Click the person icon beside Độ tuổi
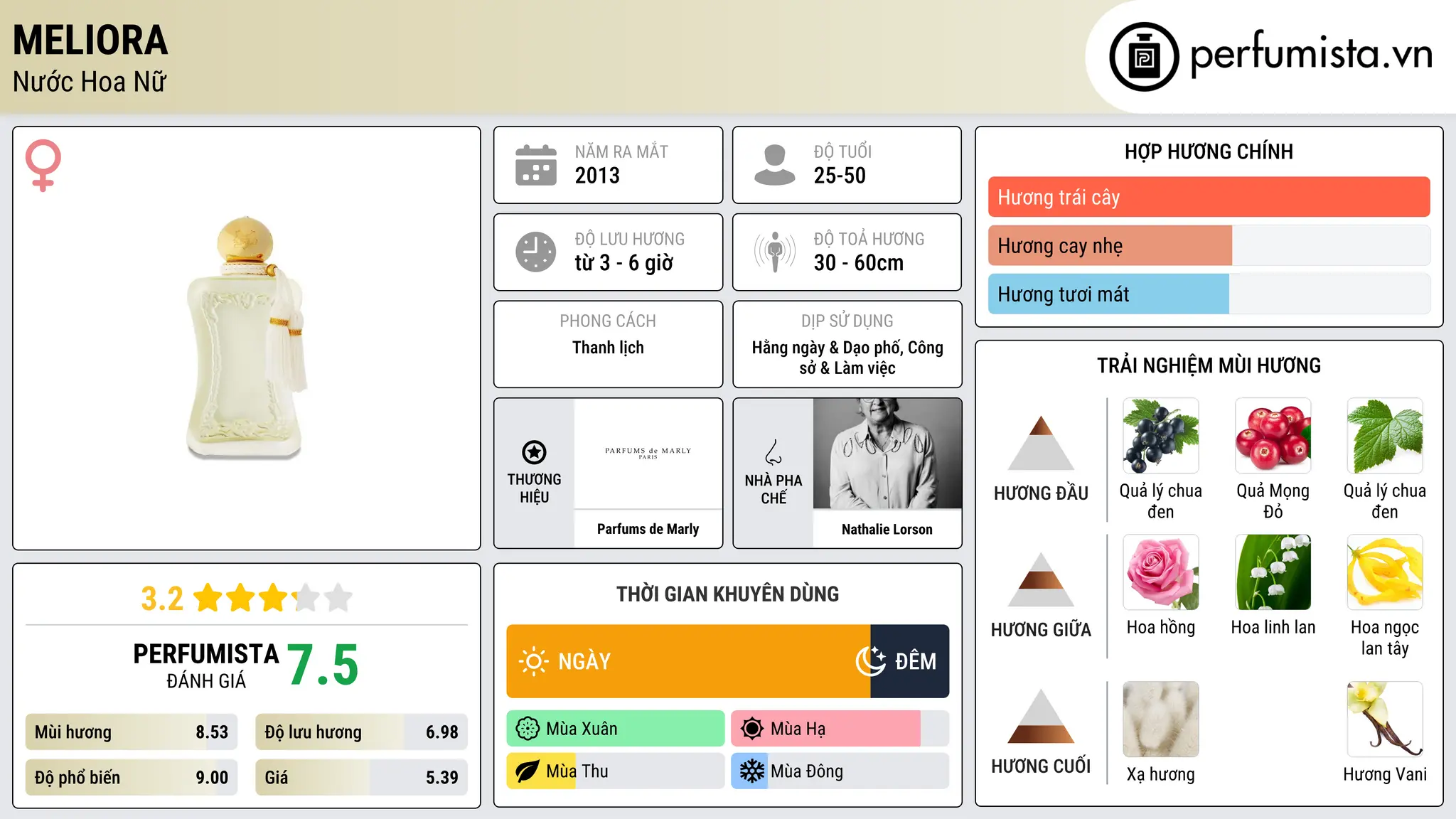The image size is (1456, 819). tap(775, 165)
